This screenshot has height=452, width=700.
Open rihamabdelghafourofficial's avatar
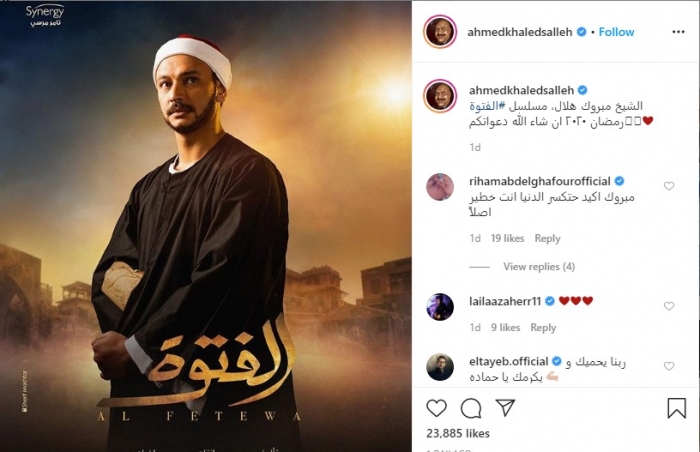pos(440,187)
